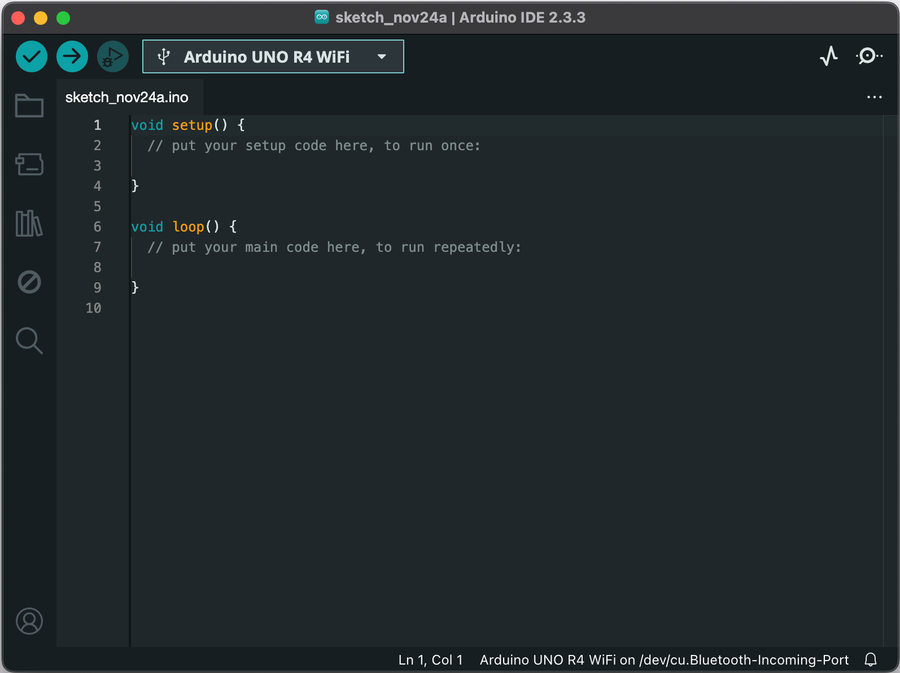Viewport: 900px width, 673px height.
Task: Expand the tab options with the ellipsis menu
Action: (874, 96)
